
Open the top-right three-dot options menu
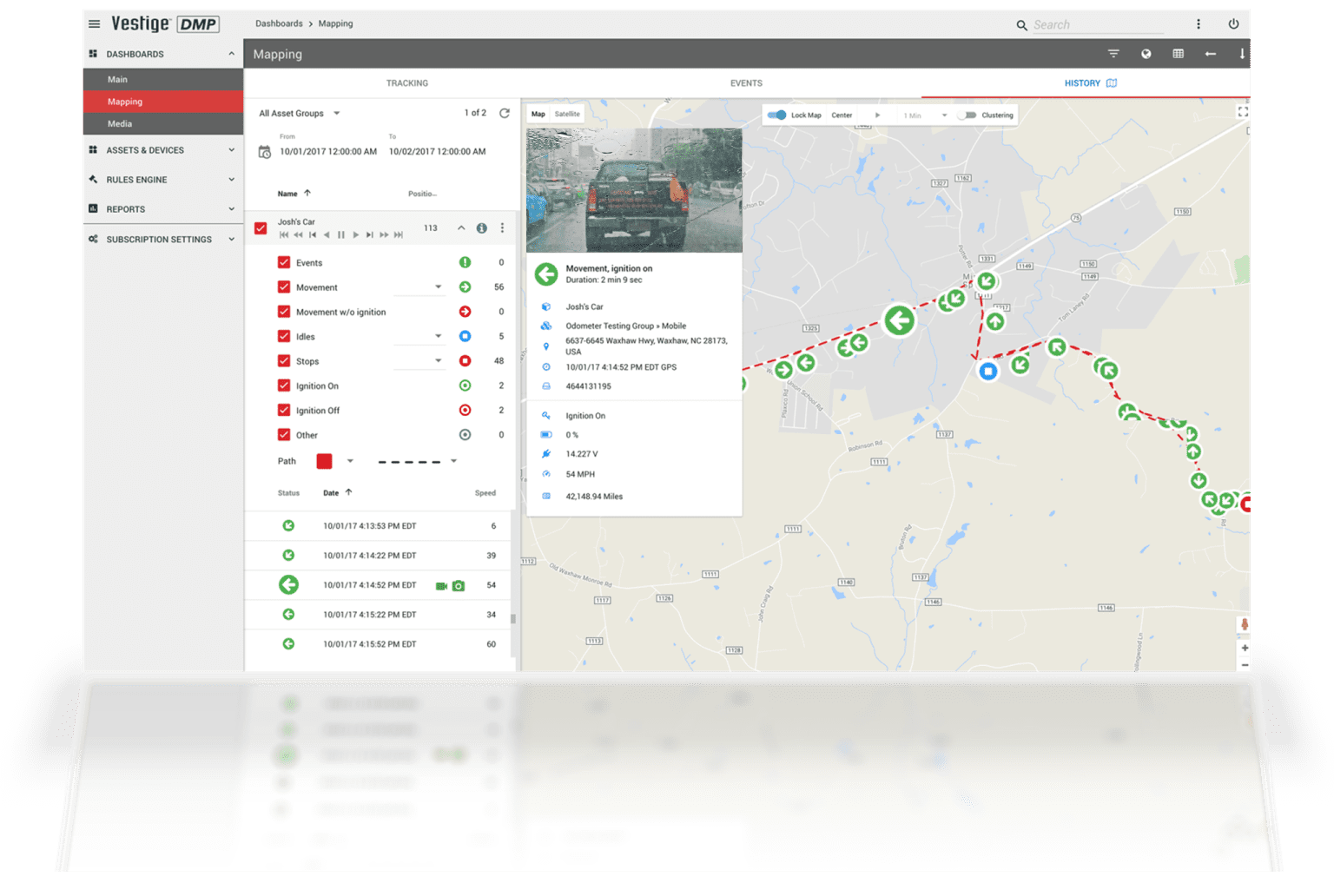click(x=1199, y=24)
